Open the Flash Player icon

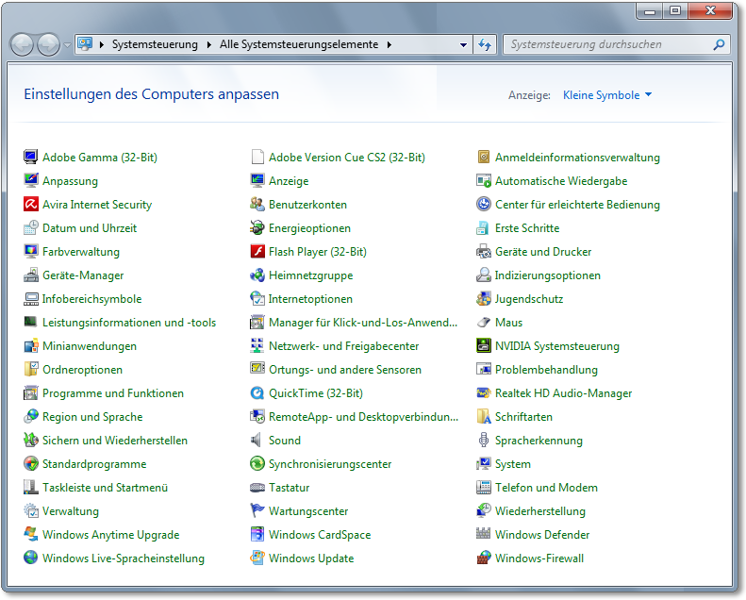point(258,252)
